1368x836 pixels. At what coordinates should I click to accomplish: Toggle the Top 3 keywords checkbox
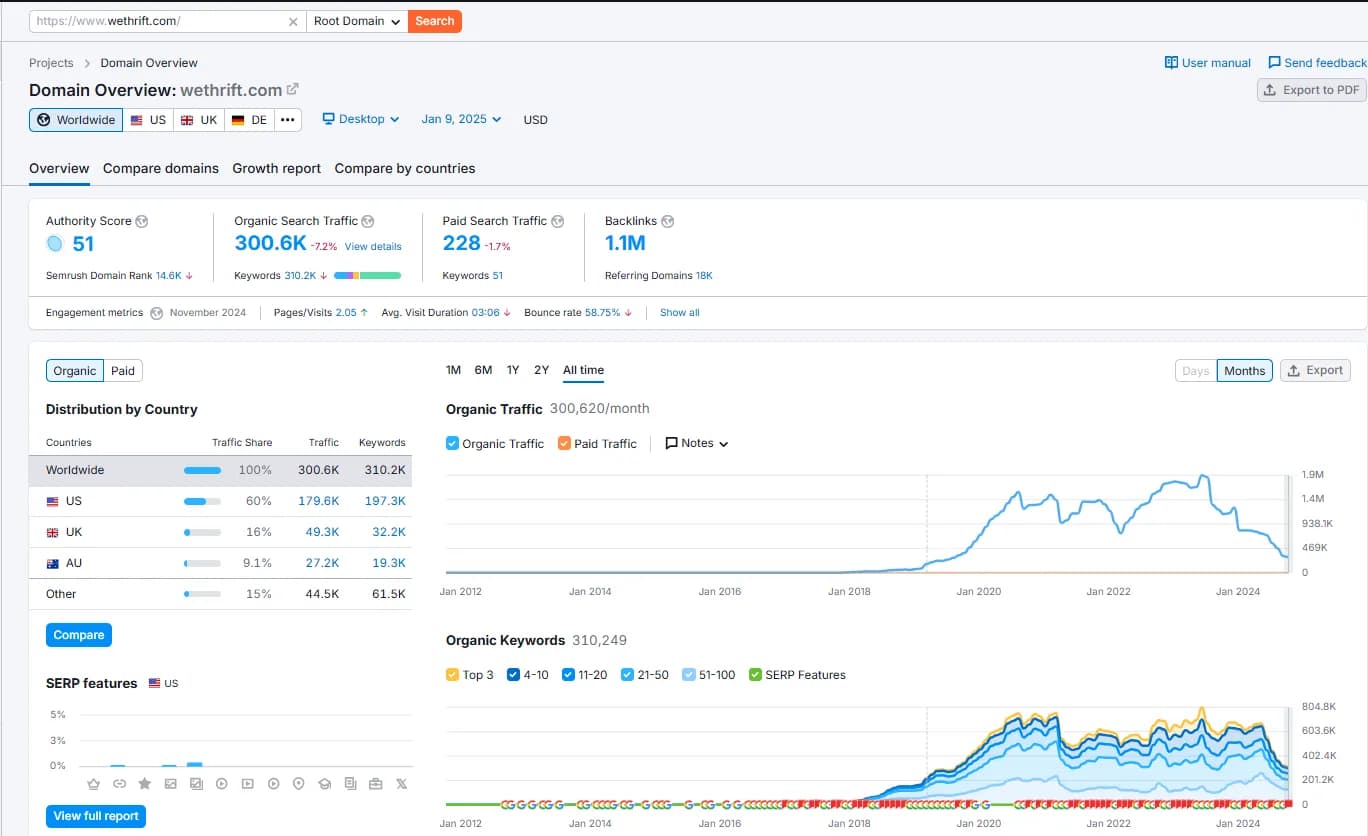click(452, 675)
